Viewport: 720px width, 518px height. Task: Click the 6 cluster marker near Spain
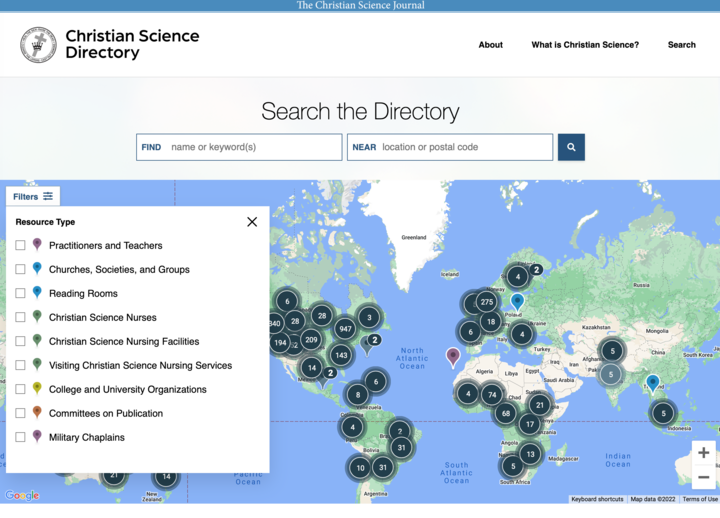pos(470,332)
